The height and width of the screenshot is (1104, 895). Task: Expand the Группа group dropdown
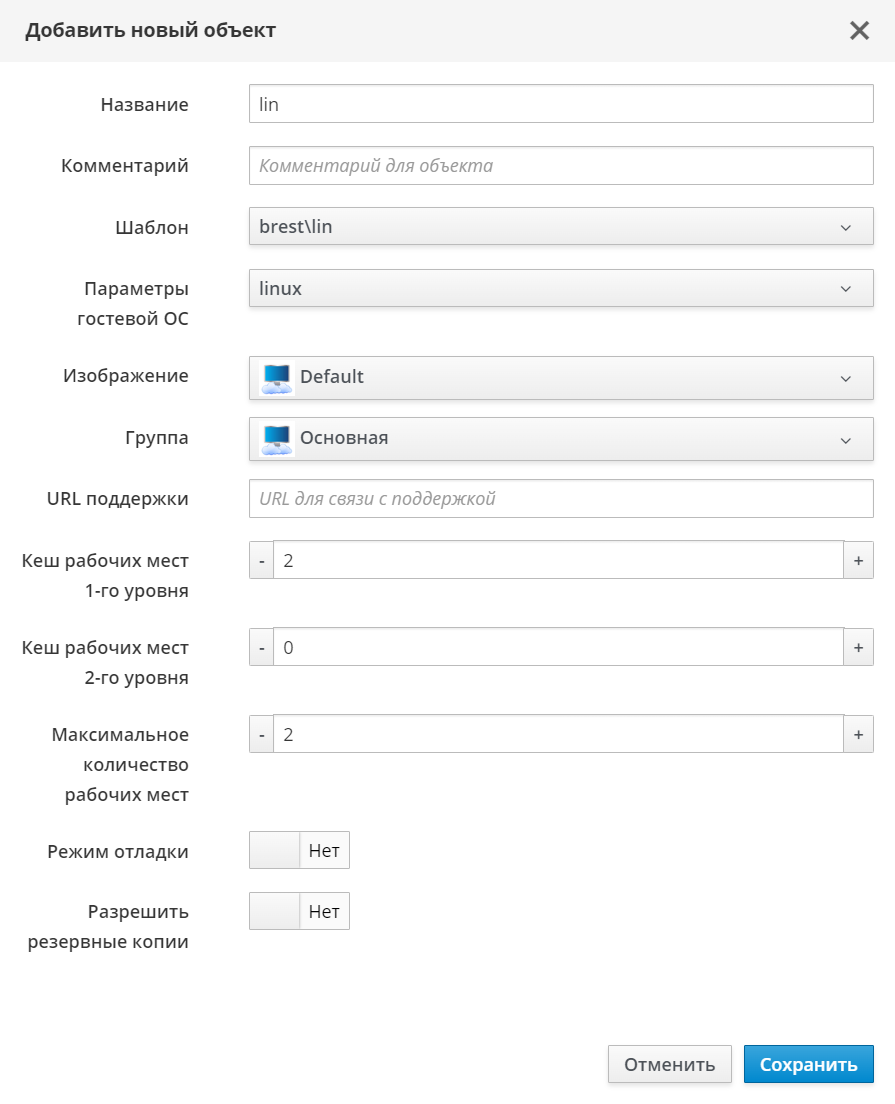pos(561,439)
